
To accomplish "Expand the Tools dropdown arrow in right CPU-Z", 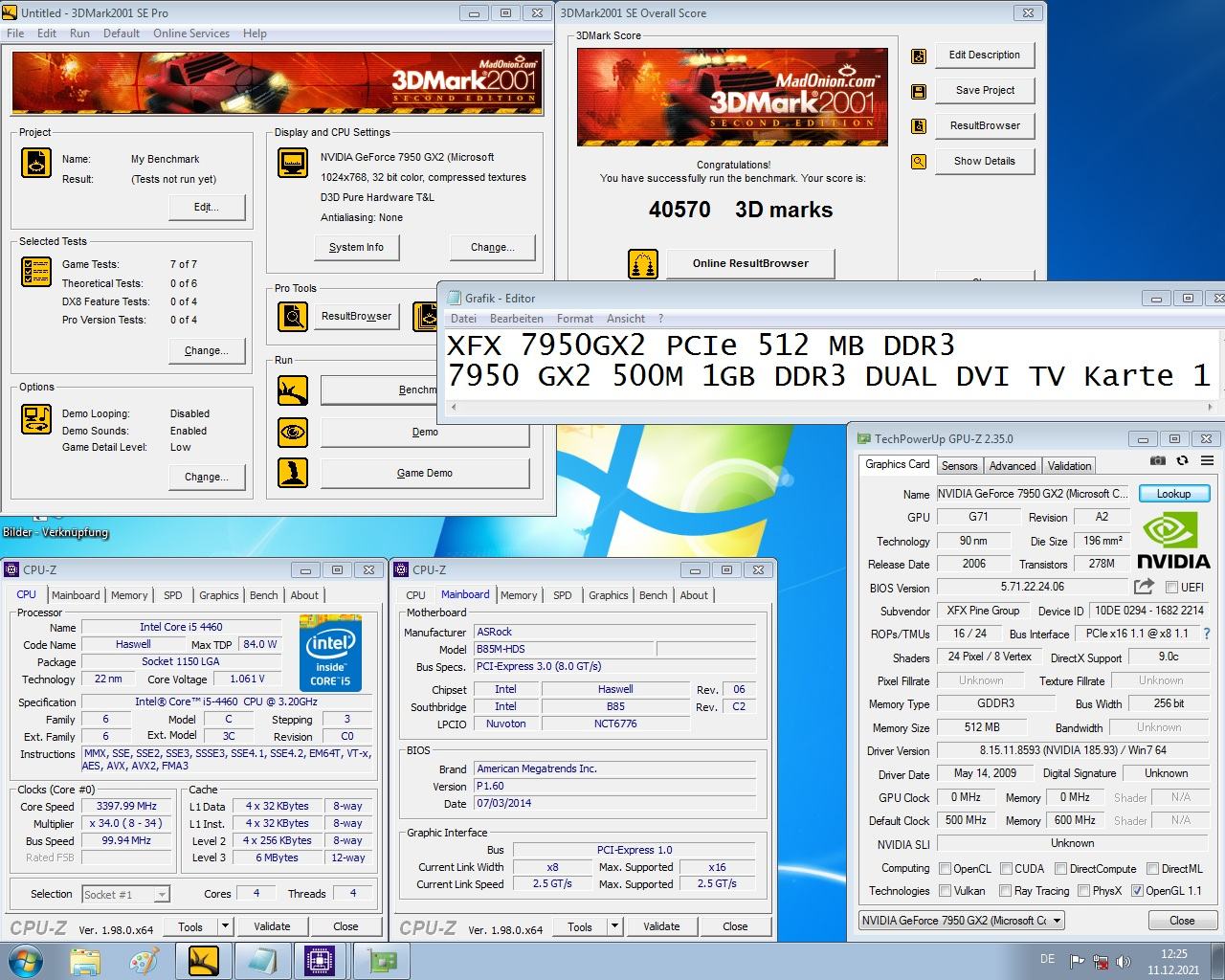I will click(614, 926).
